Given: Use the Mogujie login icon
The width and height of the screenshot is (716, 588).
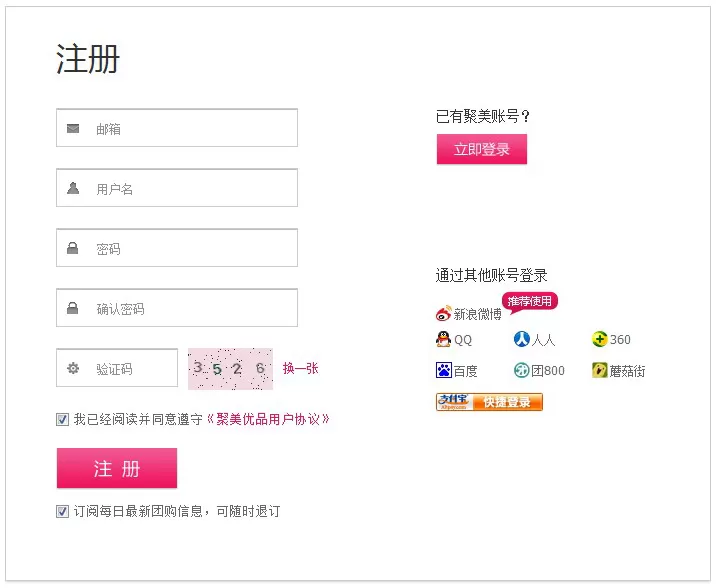Looking at the screenshot, I should click(600, 370).
